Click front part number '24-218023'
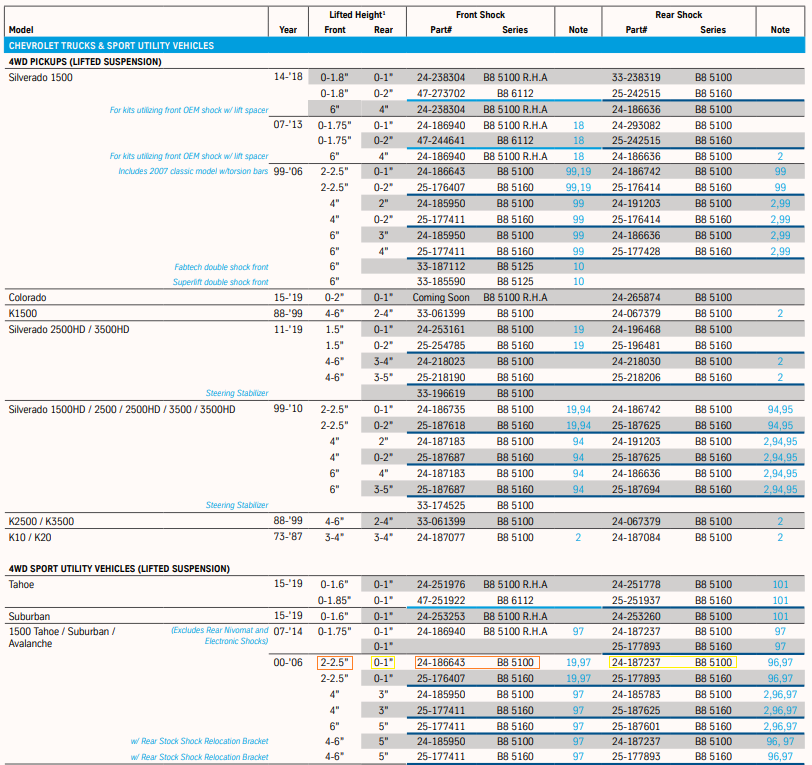 tap(441, 362)
